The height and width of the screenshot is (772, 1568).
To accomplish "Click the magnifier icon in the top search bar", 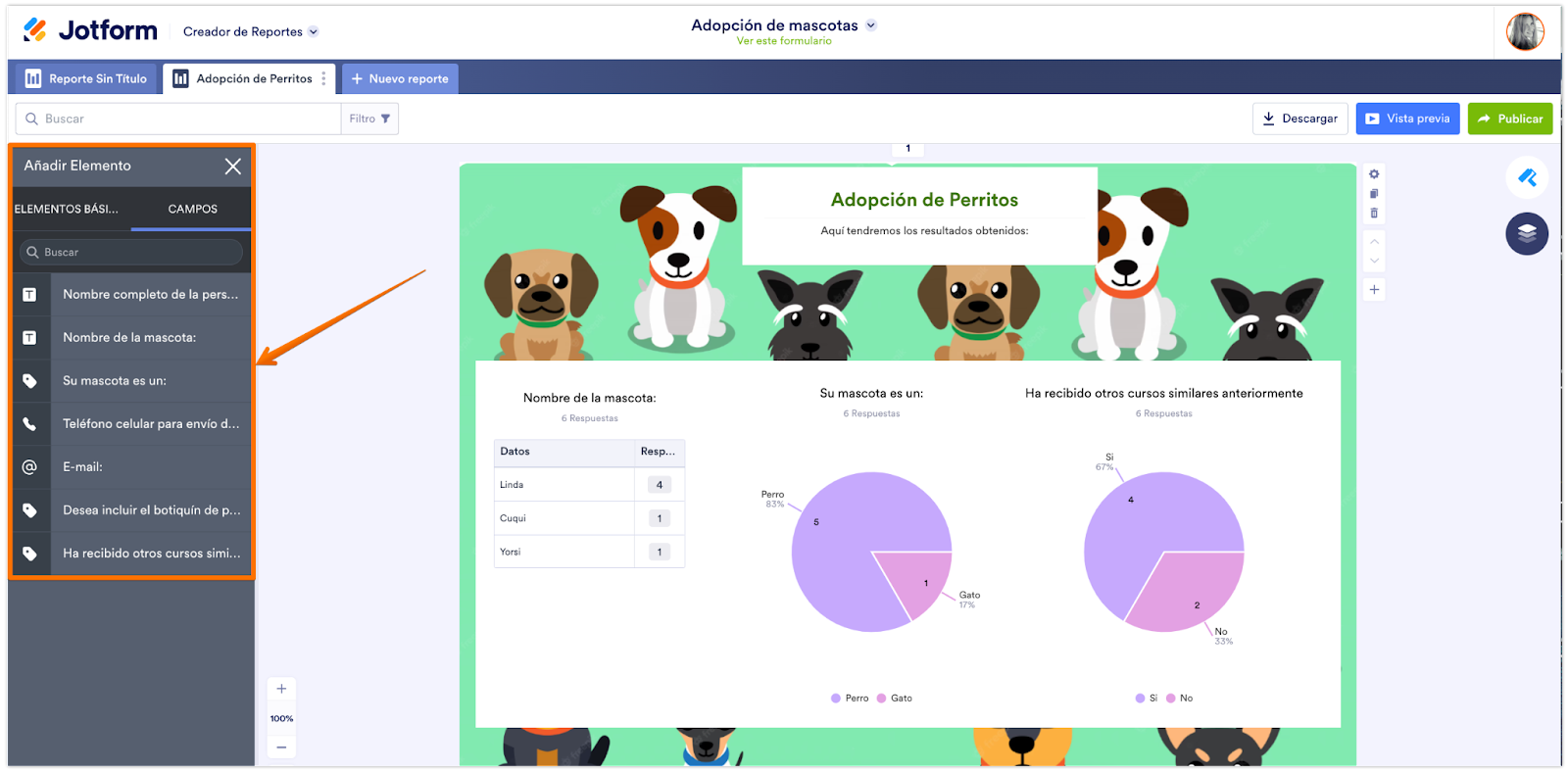I will click(x=31, y=119).
